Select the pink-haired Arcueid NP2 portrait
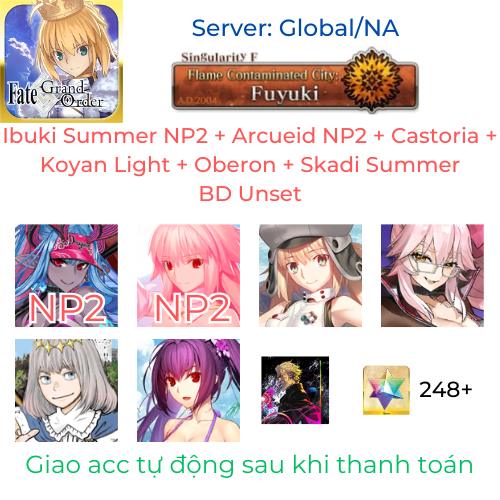Image resolution: width=500 pixels, height=500 pixels. pos(188,275)
